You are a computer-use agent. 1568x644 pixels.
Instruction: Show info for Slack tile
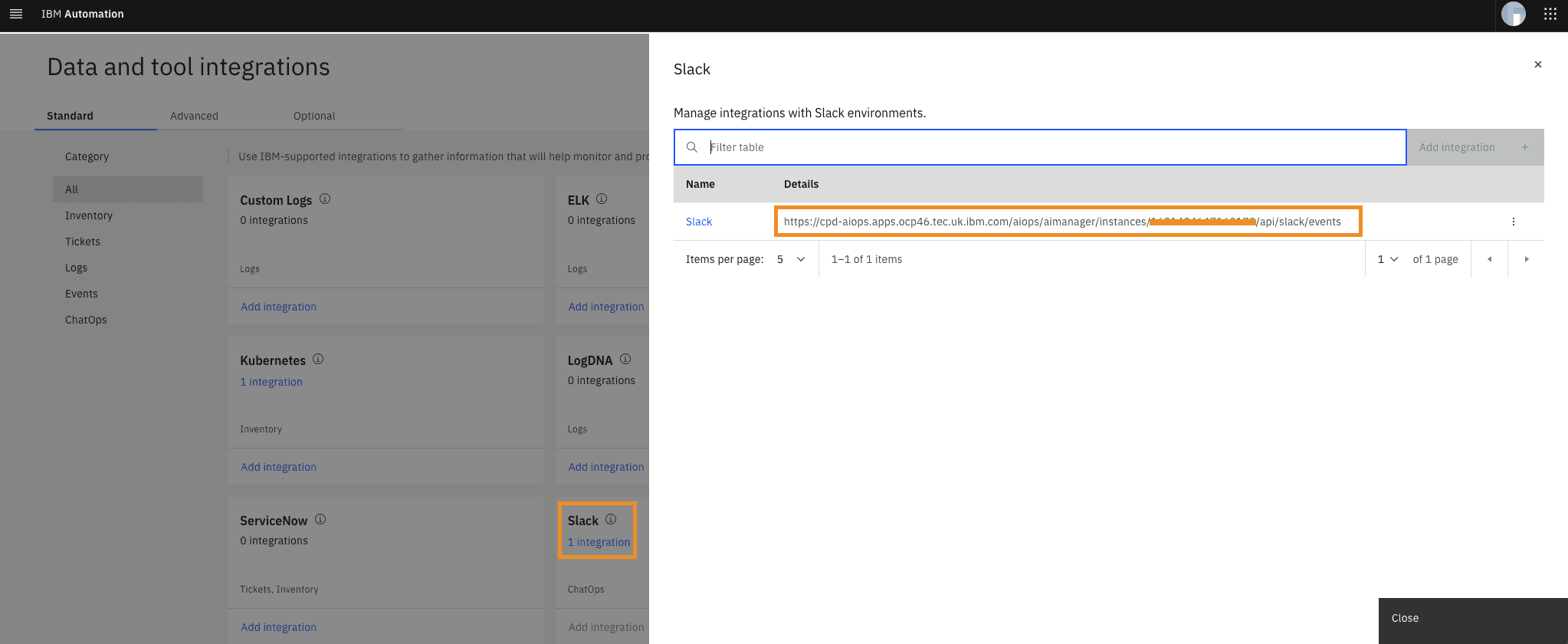[611, 519]
